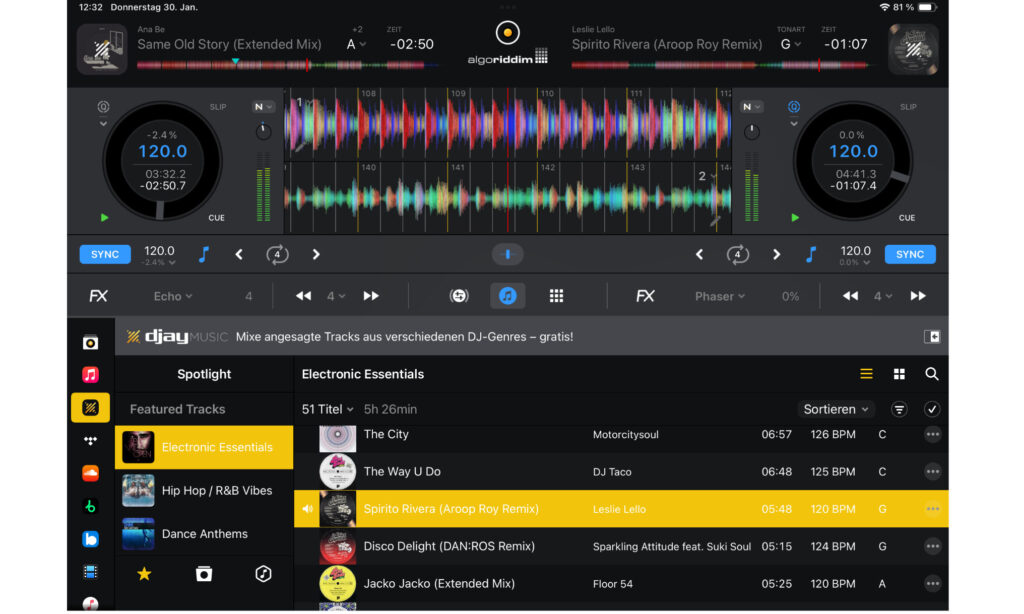
Task: Open more options for Jacko Jacko track
Action: tap(933, 584)
